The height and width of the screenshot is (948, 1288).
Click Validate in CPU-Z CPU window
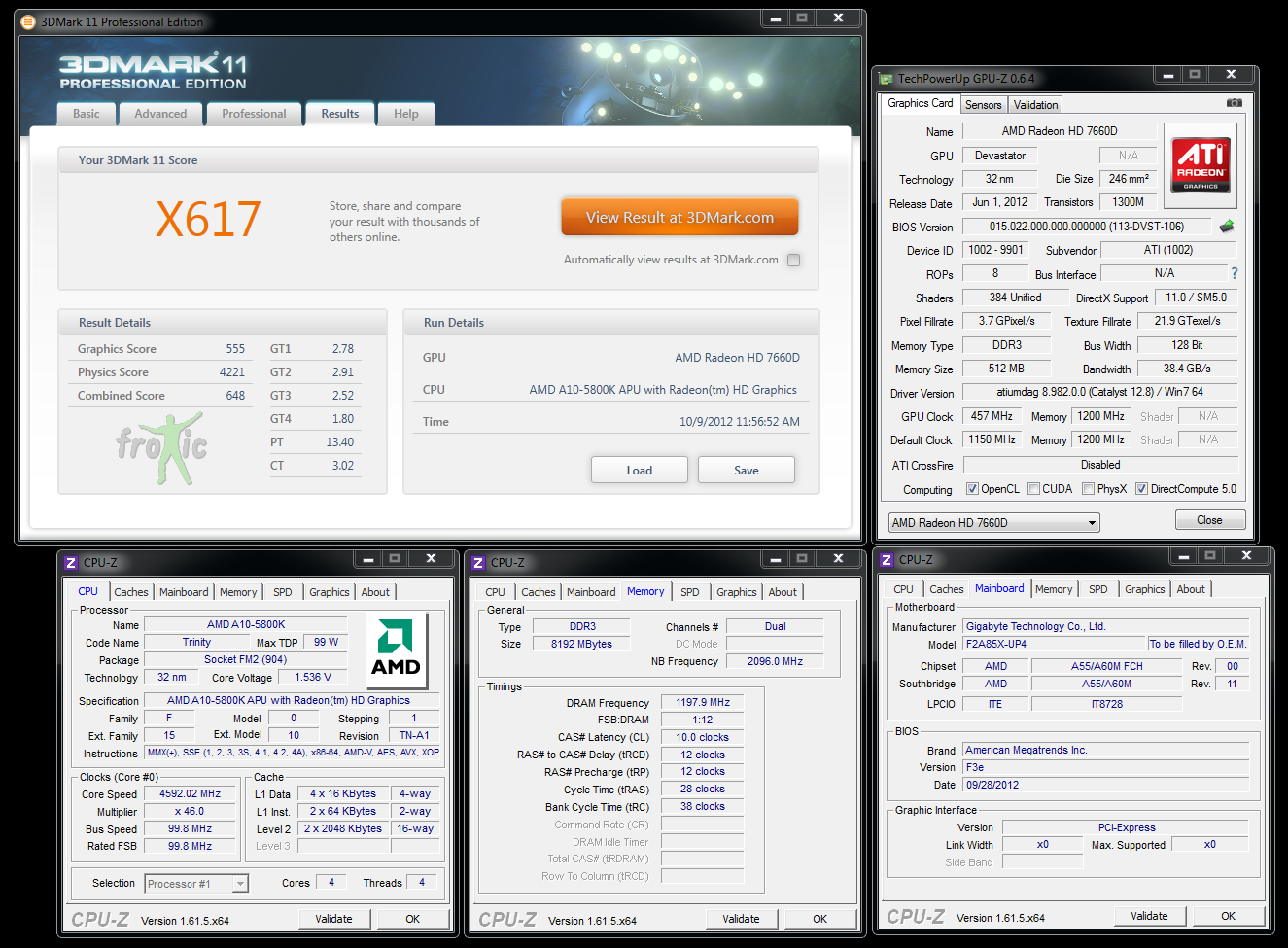[333, 919]
